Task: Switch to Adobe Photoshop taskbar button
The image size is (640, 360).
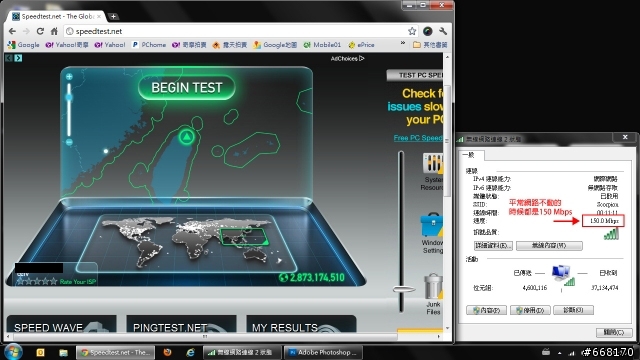Action: click(322, 352)
